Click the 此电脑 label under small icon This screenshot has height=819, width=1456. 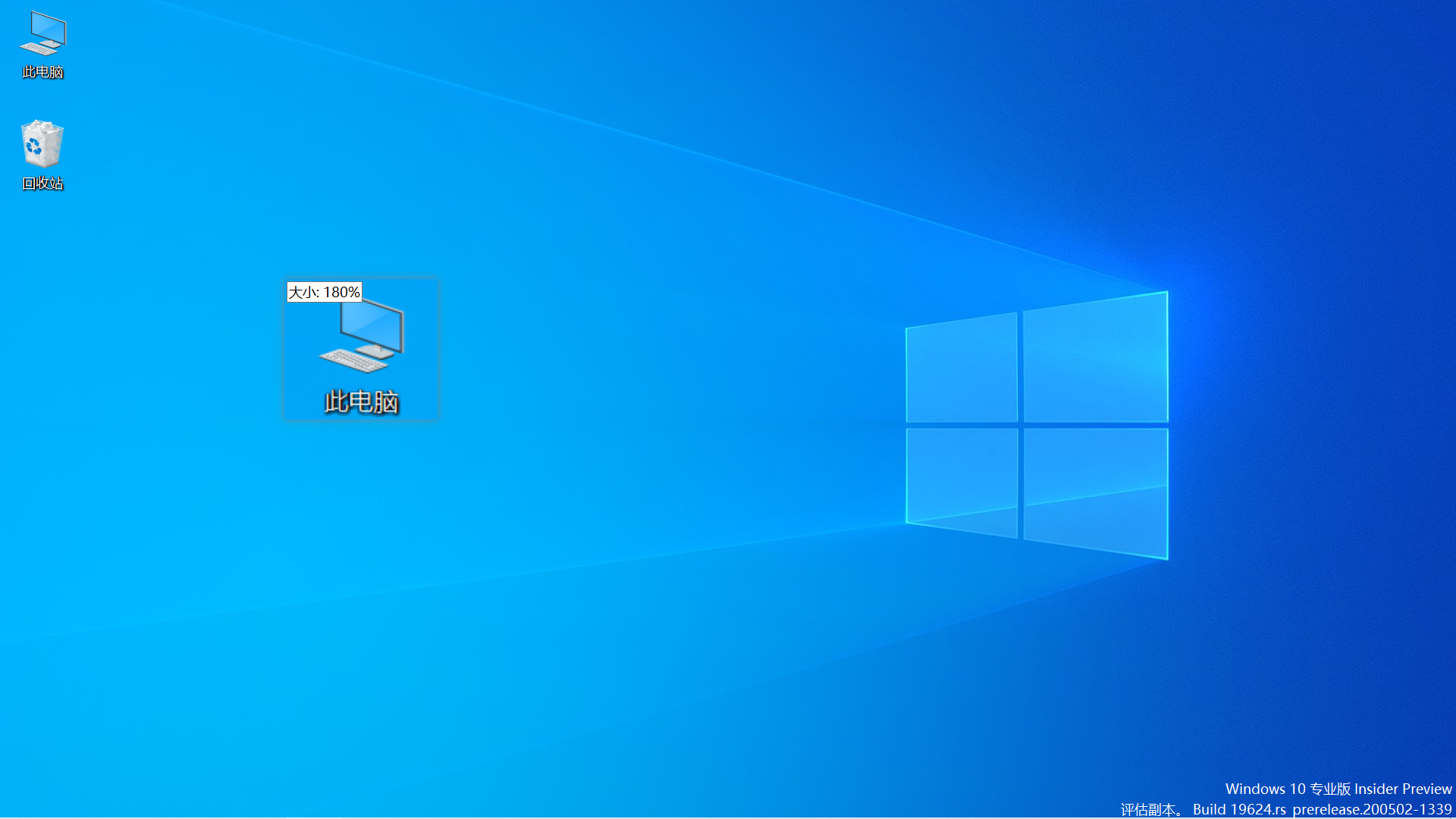[x=43, y=72]
